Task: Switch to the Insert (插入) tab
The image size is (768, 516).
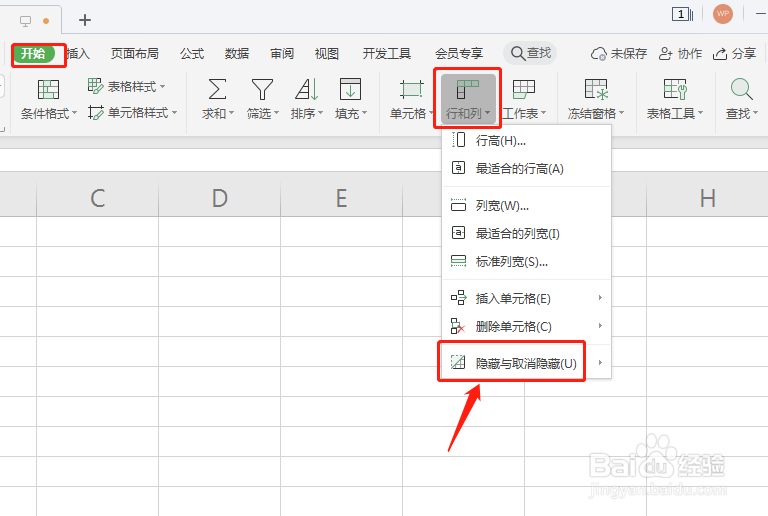Action: (x=78, y=53)
